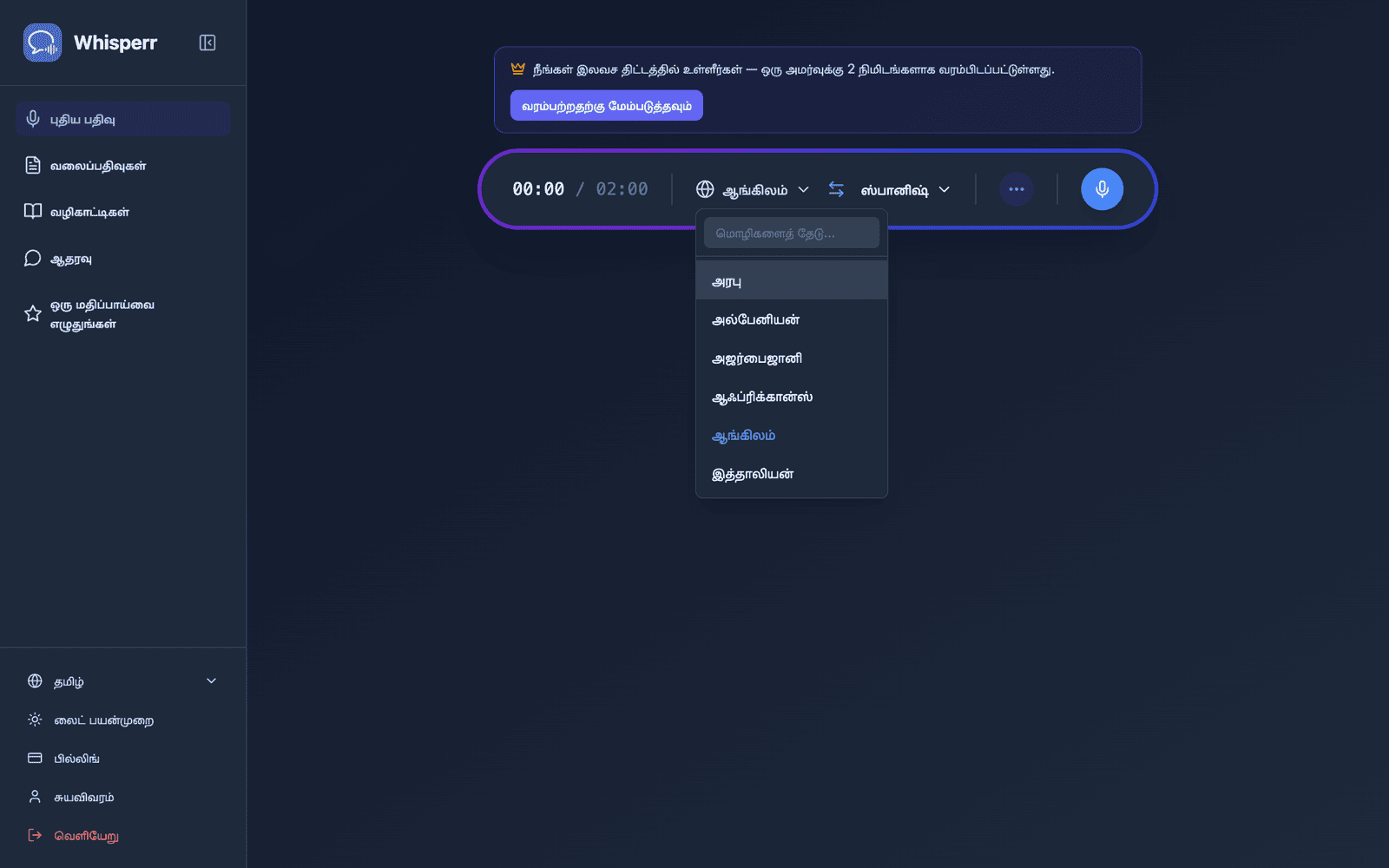Open ஆதரவு in the sidebar
This screenshot has height=868, width=1389.
122,258
